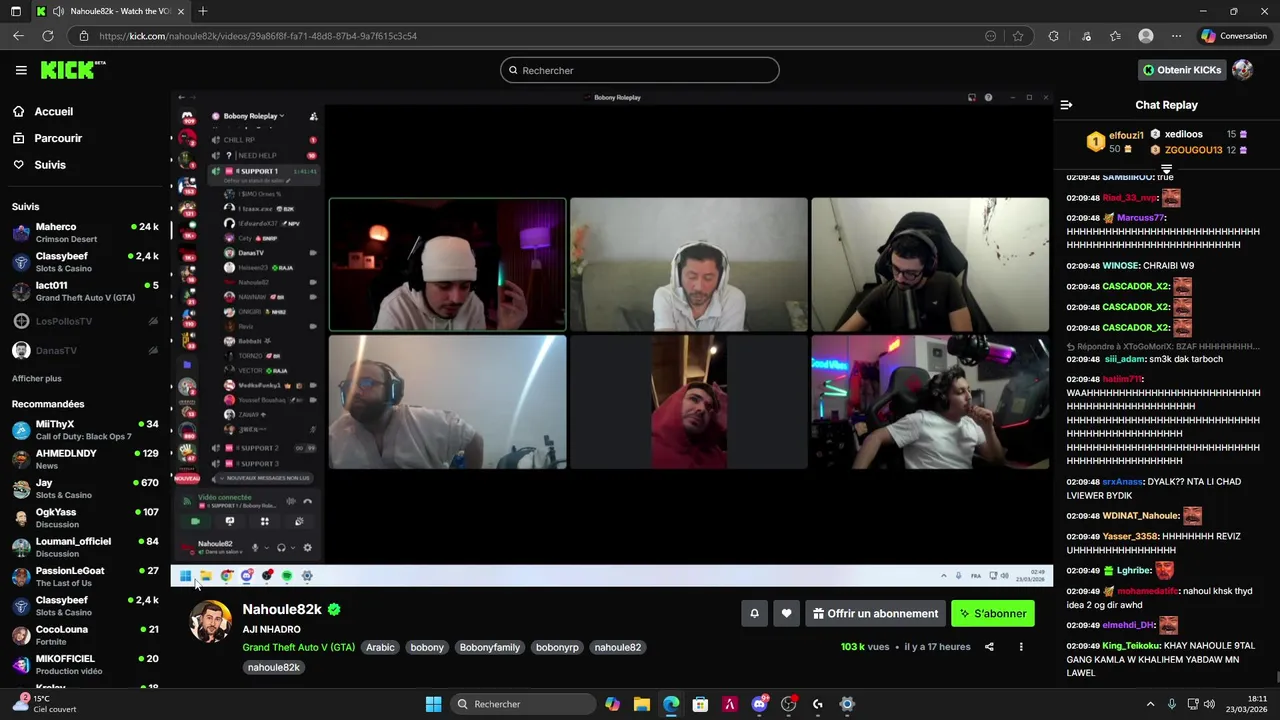The image size is (1280, 720).
Task: Open lact011 followed channel
Action: click(85, 291)
